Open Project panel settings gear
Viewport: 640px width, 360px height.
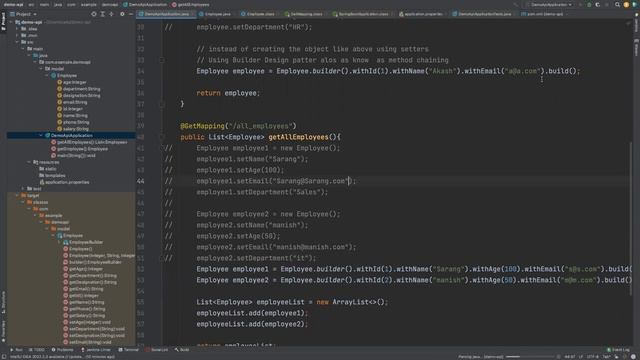click(122, 14)
